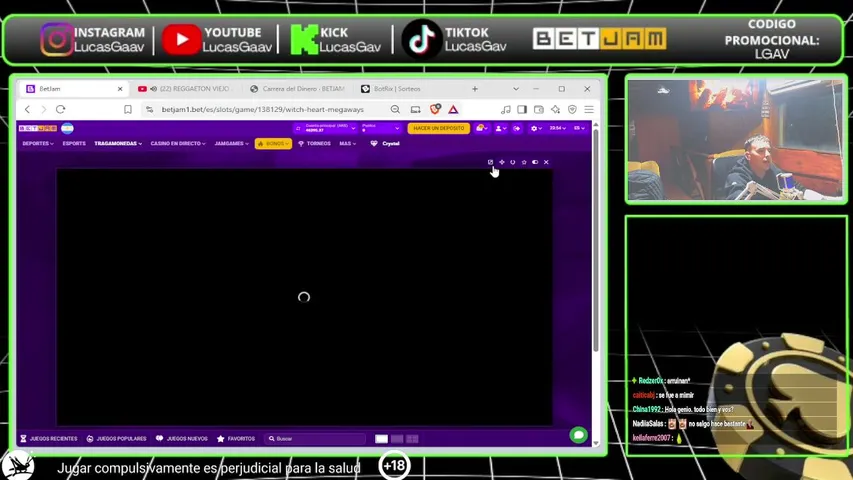Open Brave Rewards triangle icon
Viewport: 853px width, 480px height.
point(453,109)
